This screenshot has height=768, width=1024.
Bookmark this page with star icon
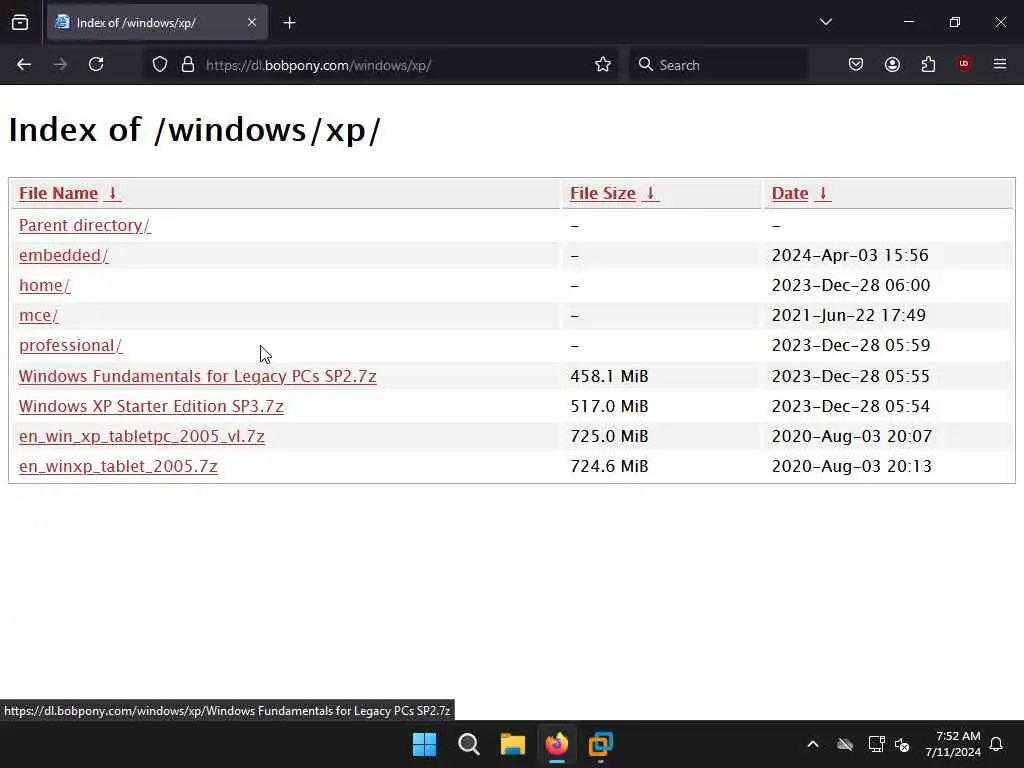coord(603,64)
